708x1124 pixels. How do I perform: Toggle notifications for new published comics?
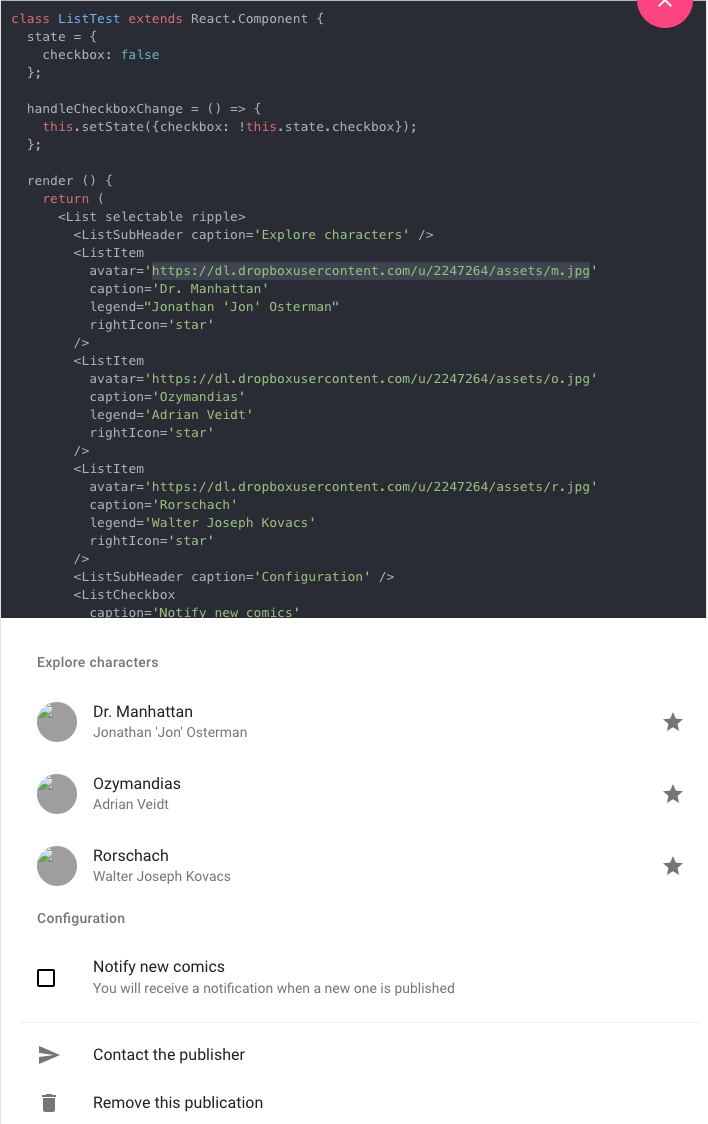(x=46, y=978)
